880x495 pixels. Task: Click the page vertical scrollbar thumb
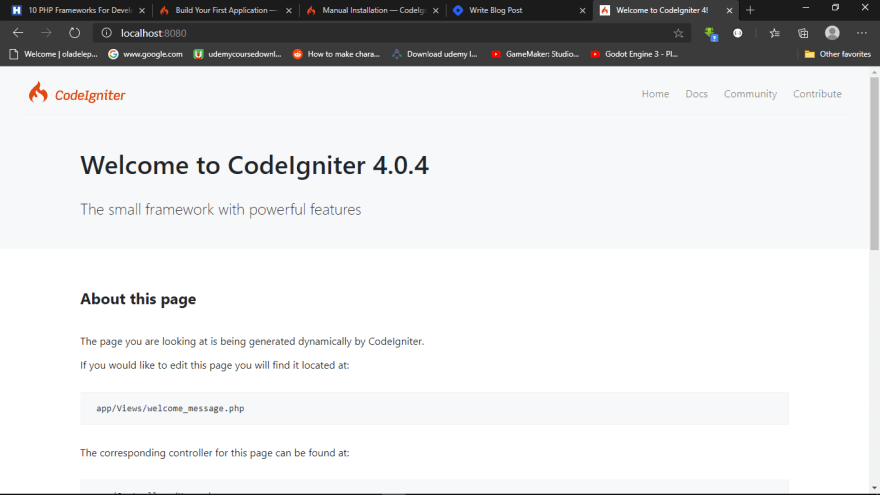point(874,163)
